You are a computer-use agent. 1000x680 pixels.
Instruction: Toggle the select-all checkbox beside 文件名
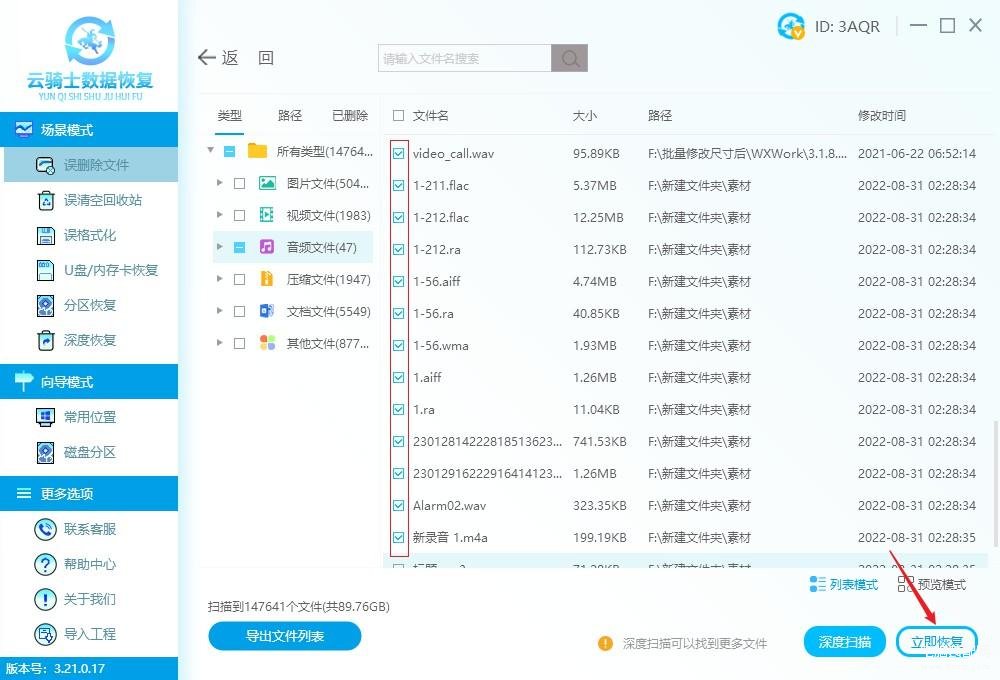click(399, 116)
